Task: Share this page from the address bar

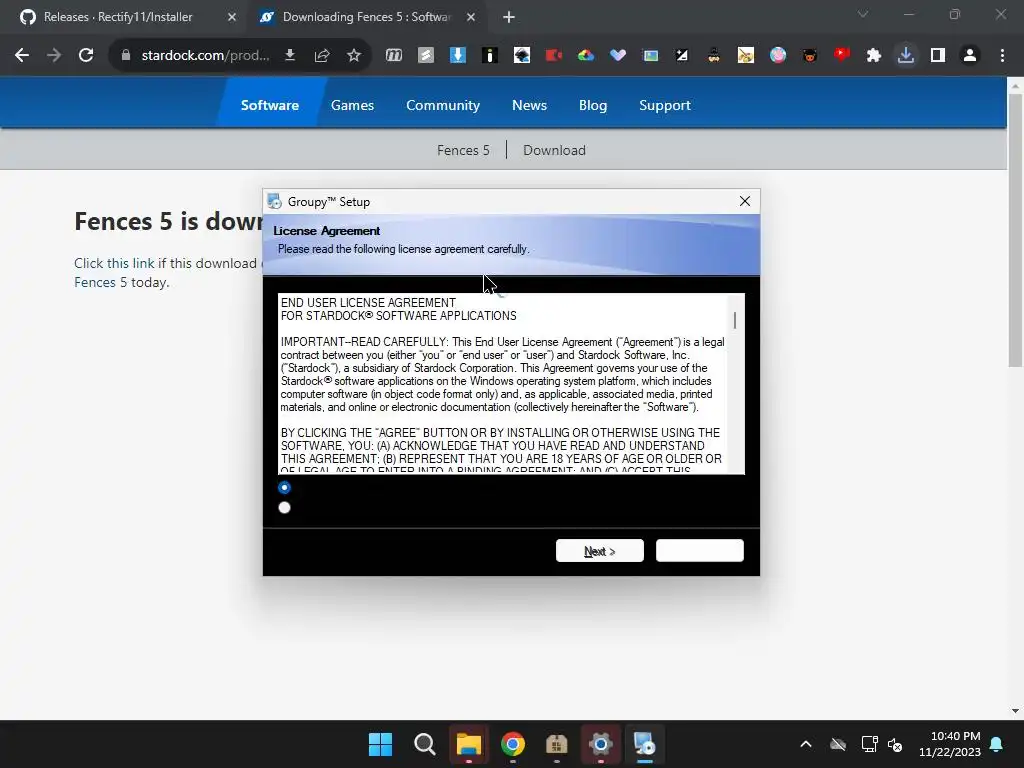Action: click(322, 56)
